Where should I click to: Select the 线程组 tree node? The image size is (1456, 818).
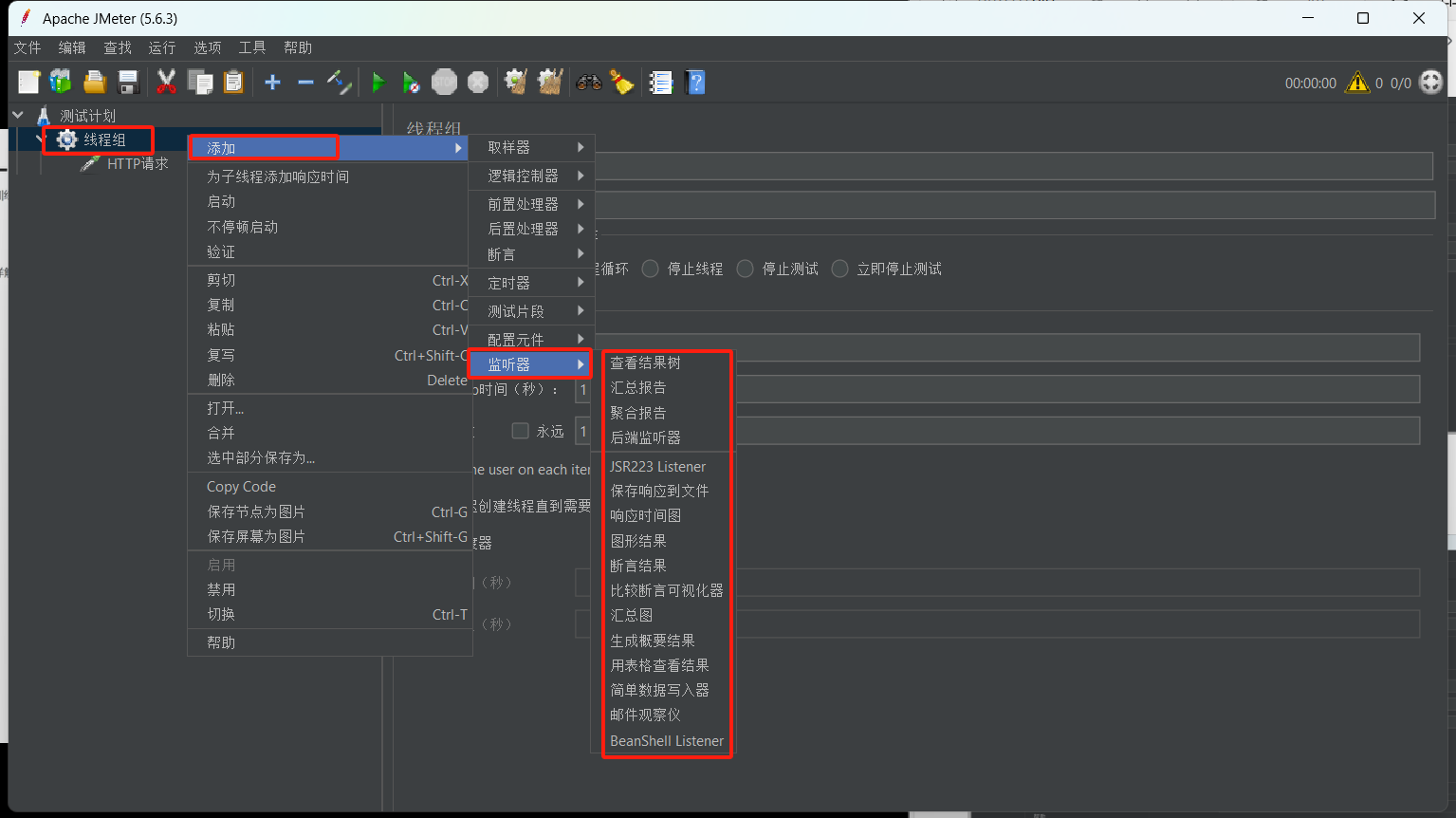point(103,139)
